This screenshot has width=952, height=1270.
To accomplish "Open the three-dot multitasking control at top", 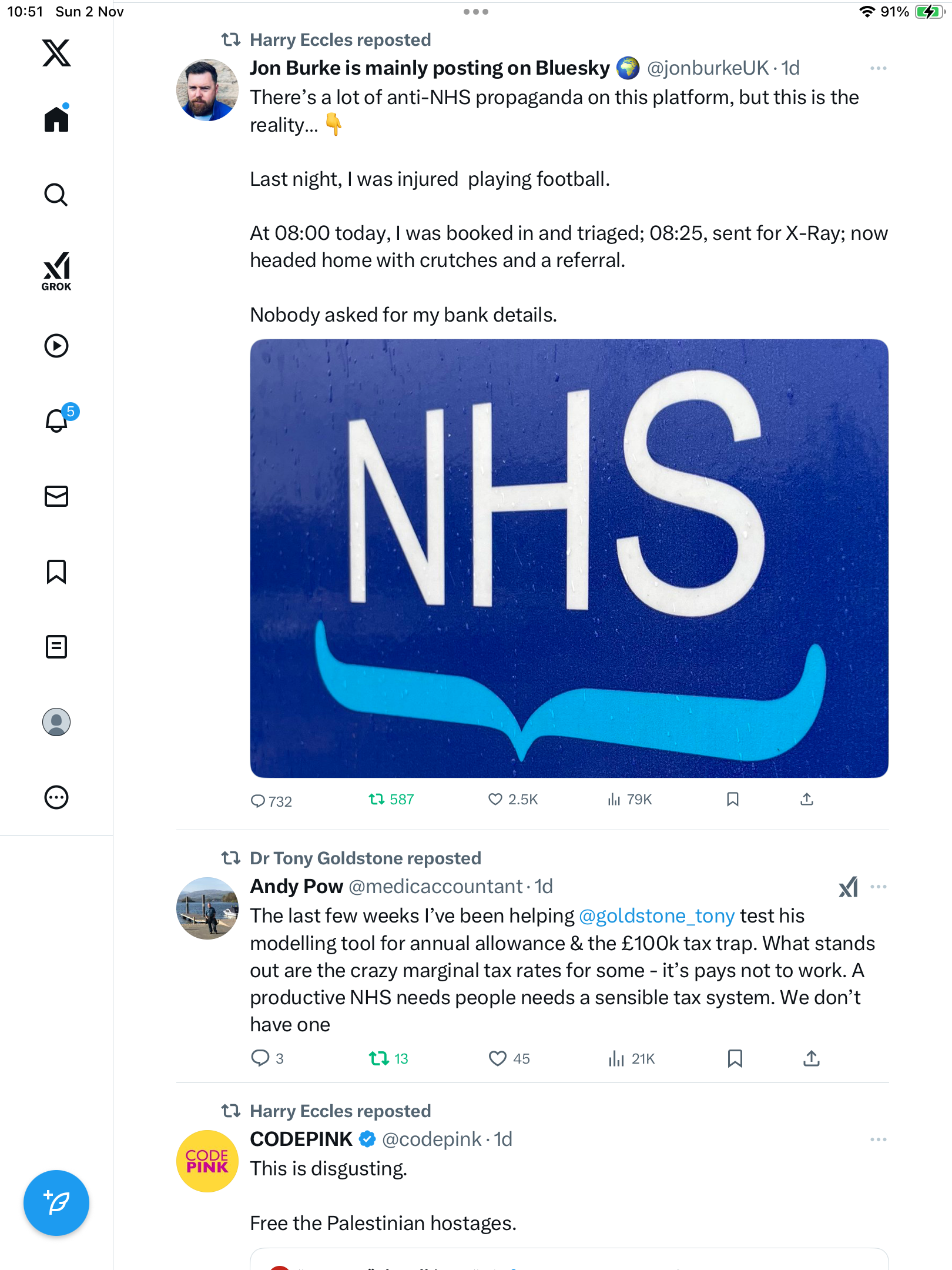I will pyautogui.click(x=476, y=12).
